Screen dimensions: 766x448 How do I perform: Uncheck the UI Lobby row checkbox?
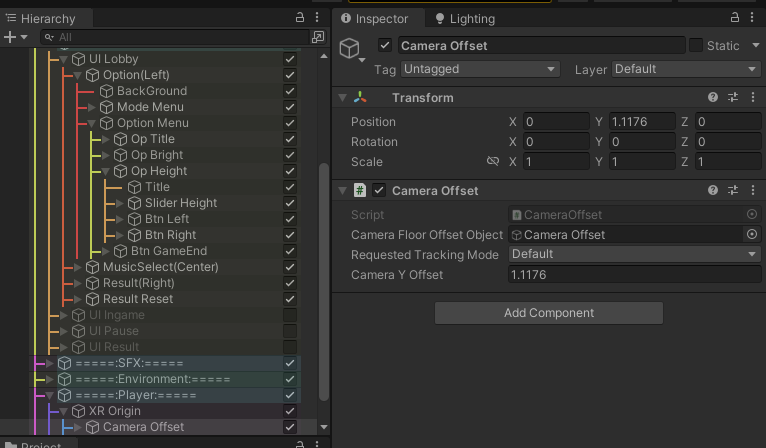coord(290,59)
